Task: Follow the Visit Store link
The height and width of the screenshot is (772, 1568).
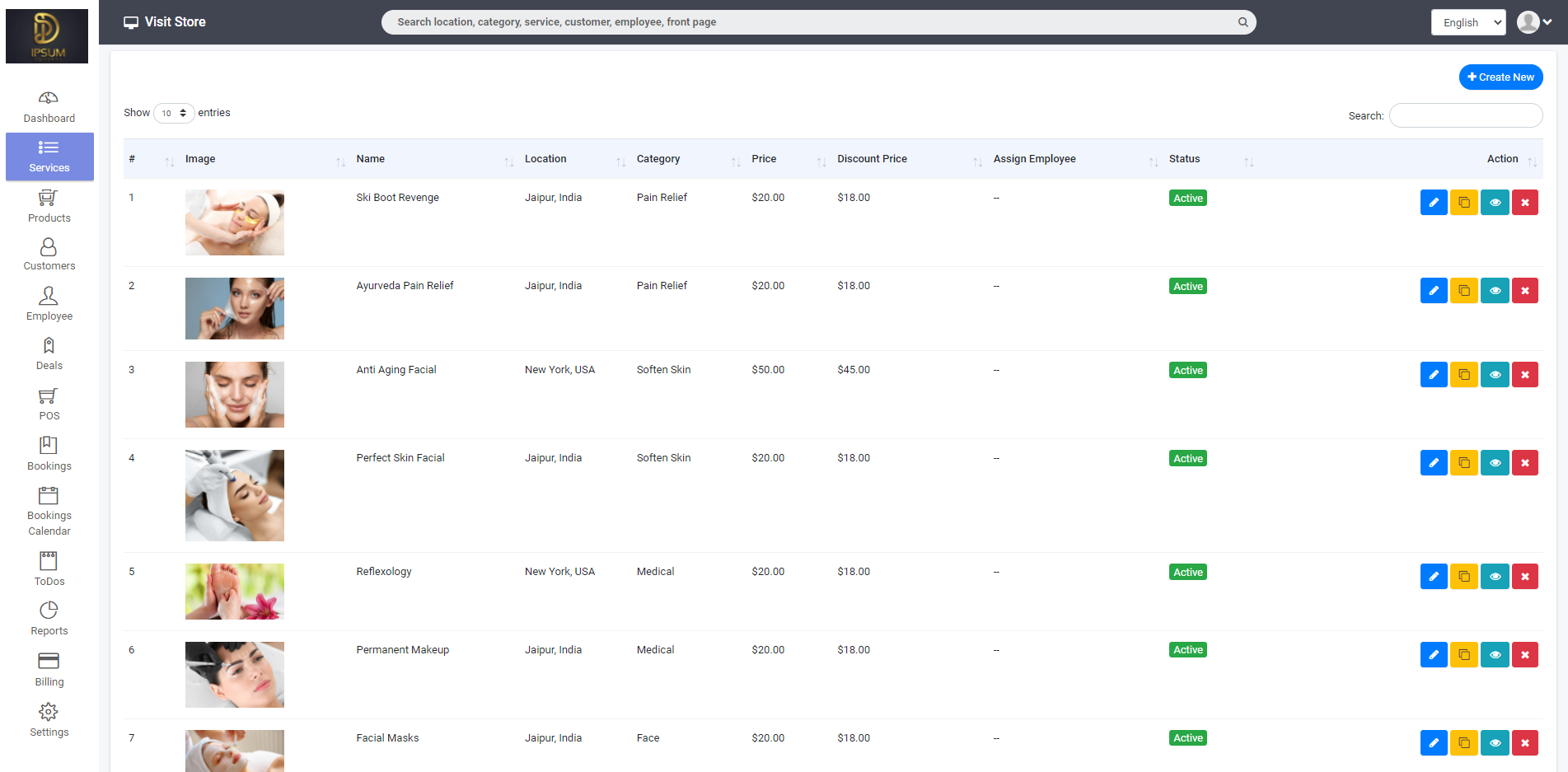Action: pos(164,21)
